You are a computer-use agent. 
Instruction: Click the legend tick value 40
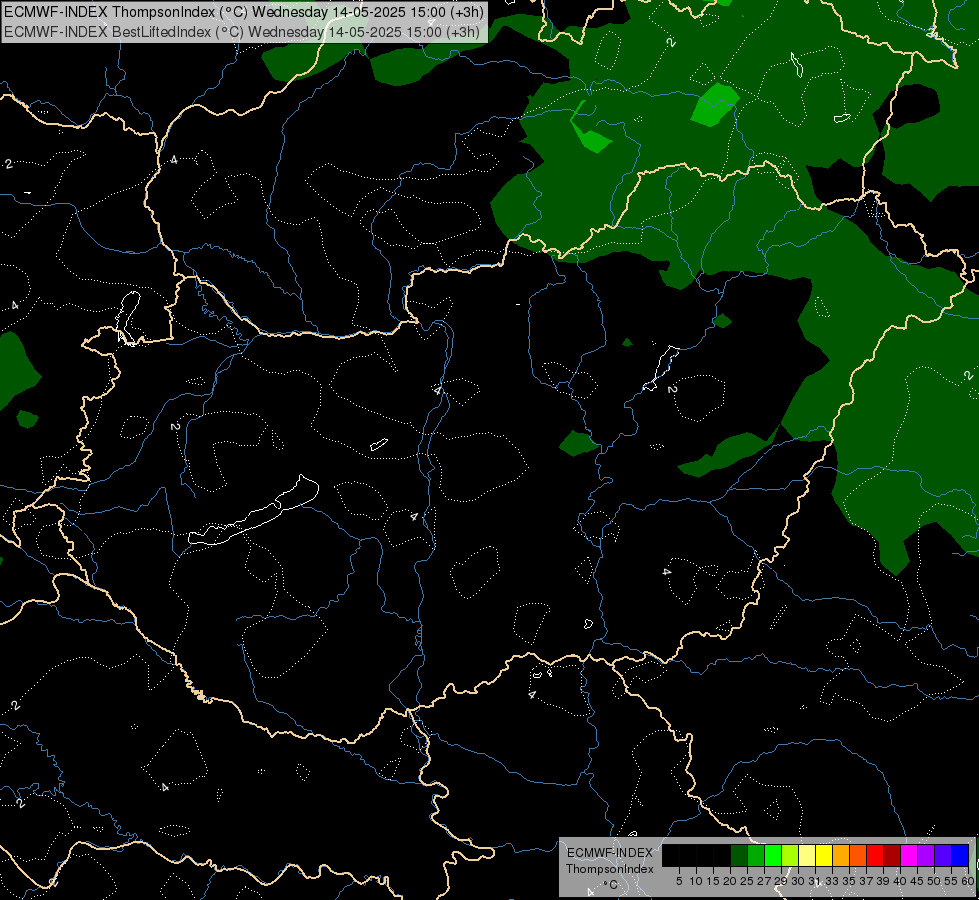(900, 881)
